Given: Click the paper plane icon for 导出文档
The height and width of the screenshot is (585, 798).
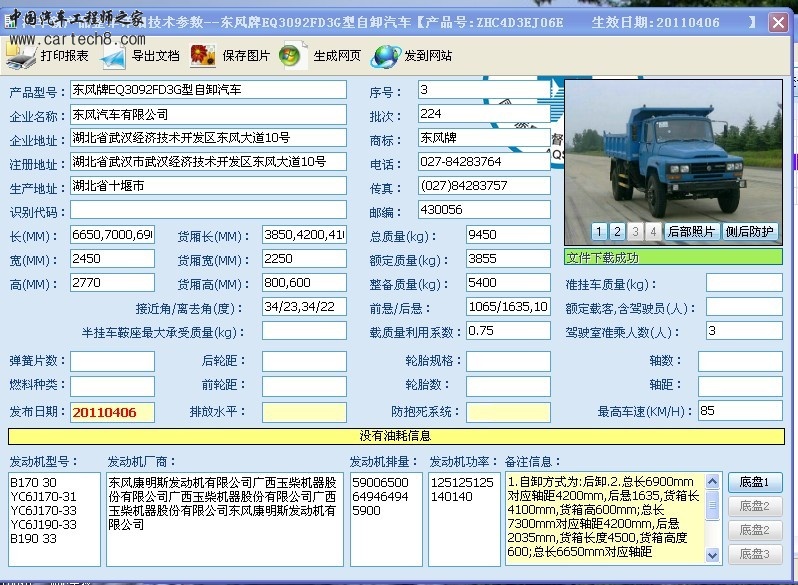Looking at the screenshot, I should (x=113, y=57).
